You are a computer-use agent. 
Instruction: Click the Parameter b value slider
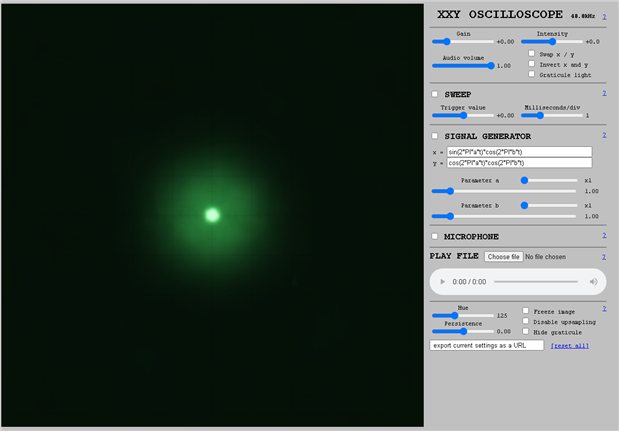503,216
